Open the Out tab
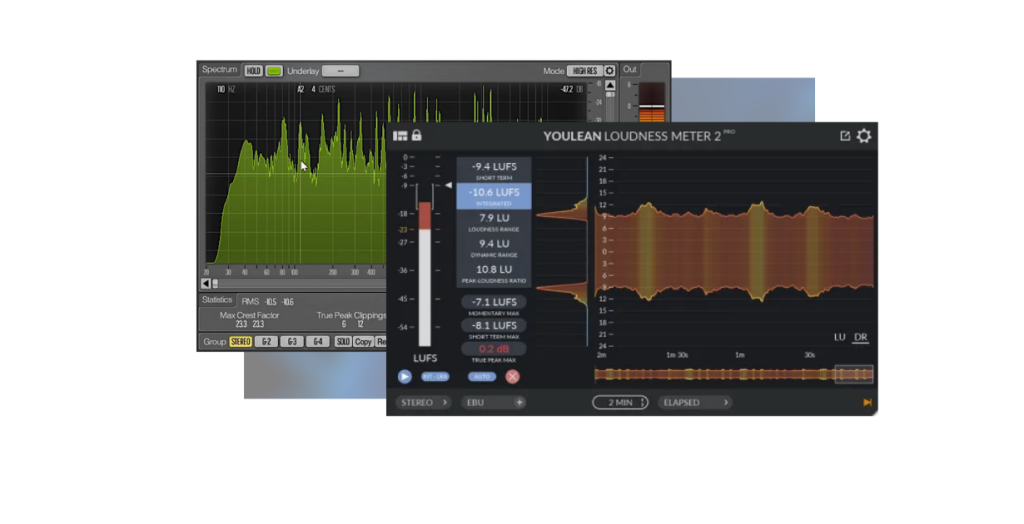This screenshot has height=524, width=1024. [630, 69]
